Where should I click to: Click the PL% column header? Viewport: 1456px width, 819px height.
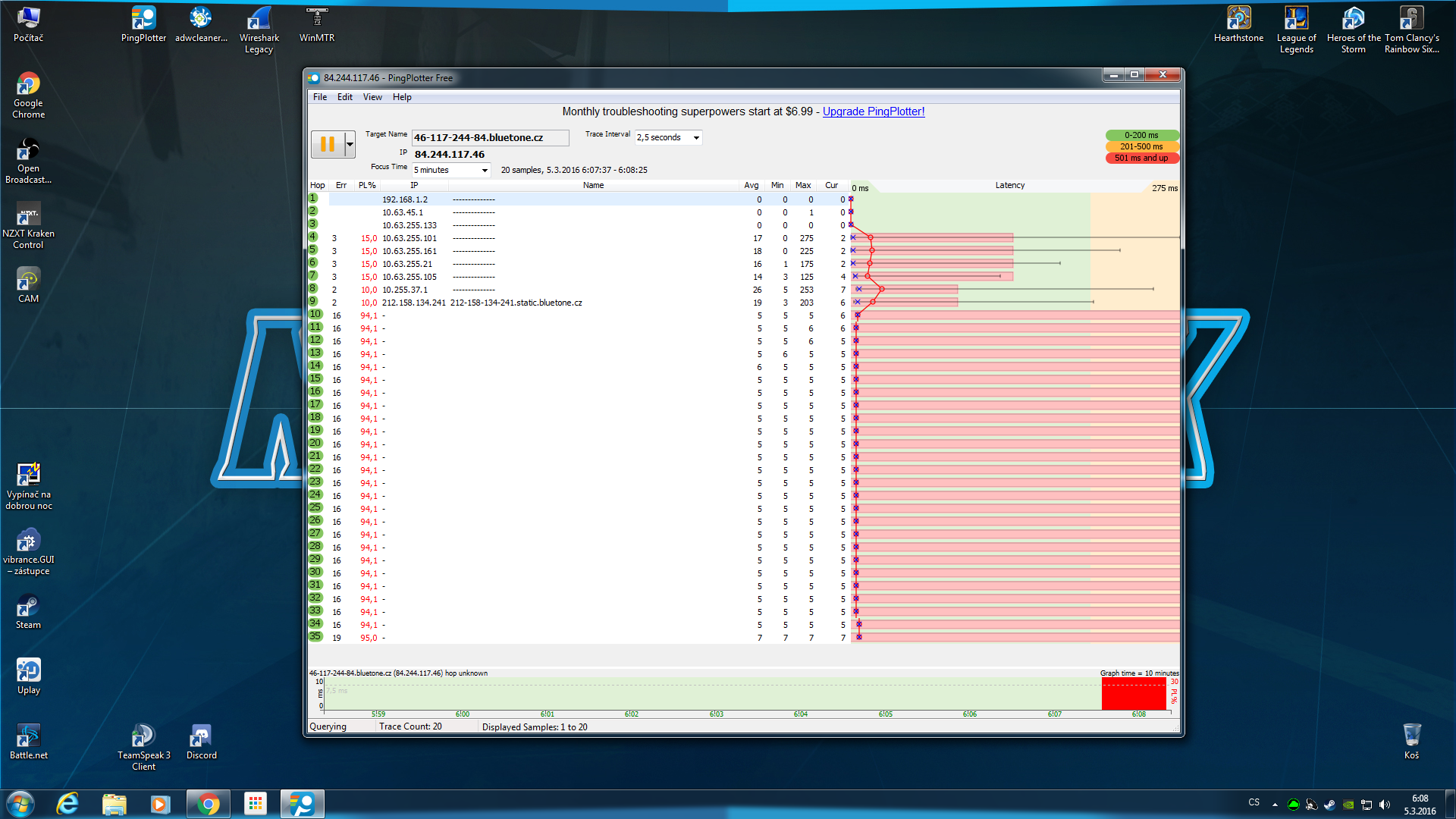click(367, 185)
